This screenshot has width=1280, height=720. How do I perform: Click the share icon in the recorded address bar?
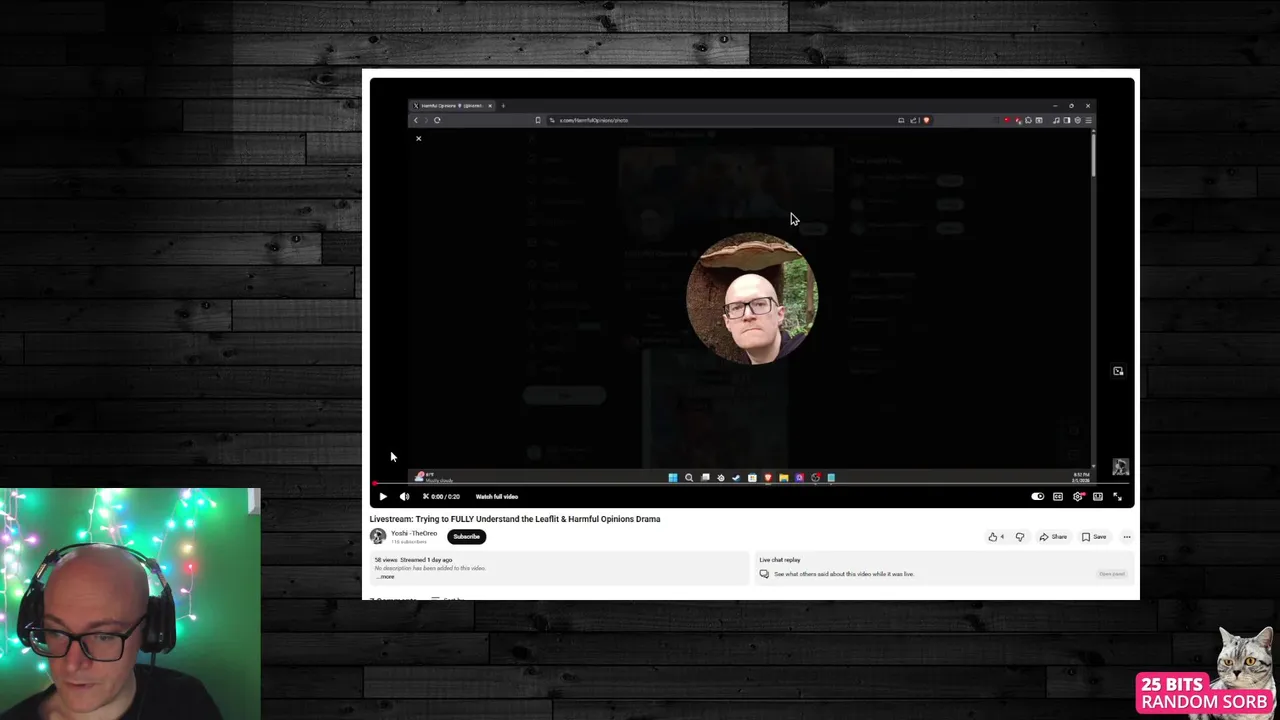(x=913, y=120)
